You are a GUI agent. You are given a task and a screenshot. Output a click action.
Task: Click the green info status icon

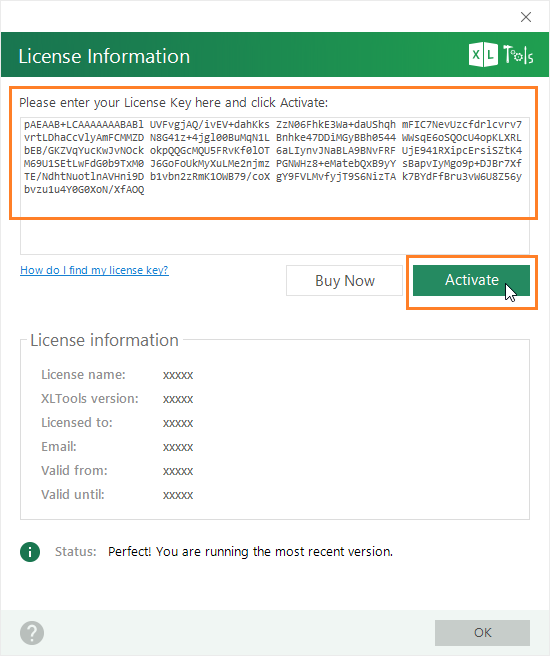(30, 552)
